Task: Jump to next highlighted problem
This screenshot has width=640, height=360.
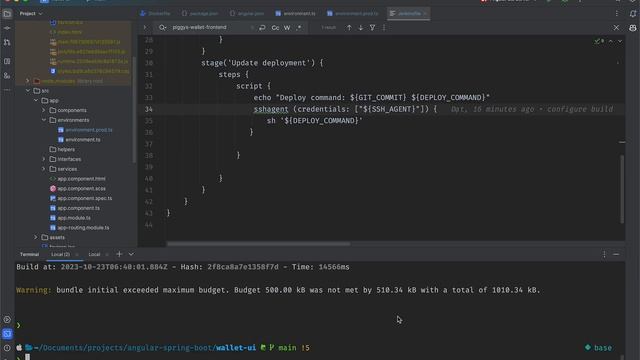Action: point(620,41)
